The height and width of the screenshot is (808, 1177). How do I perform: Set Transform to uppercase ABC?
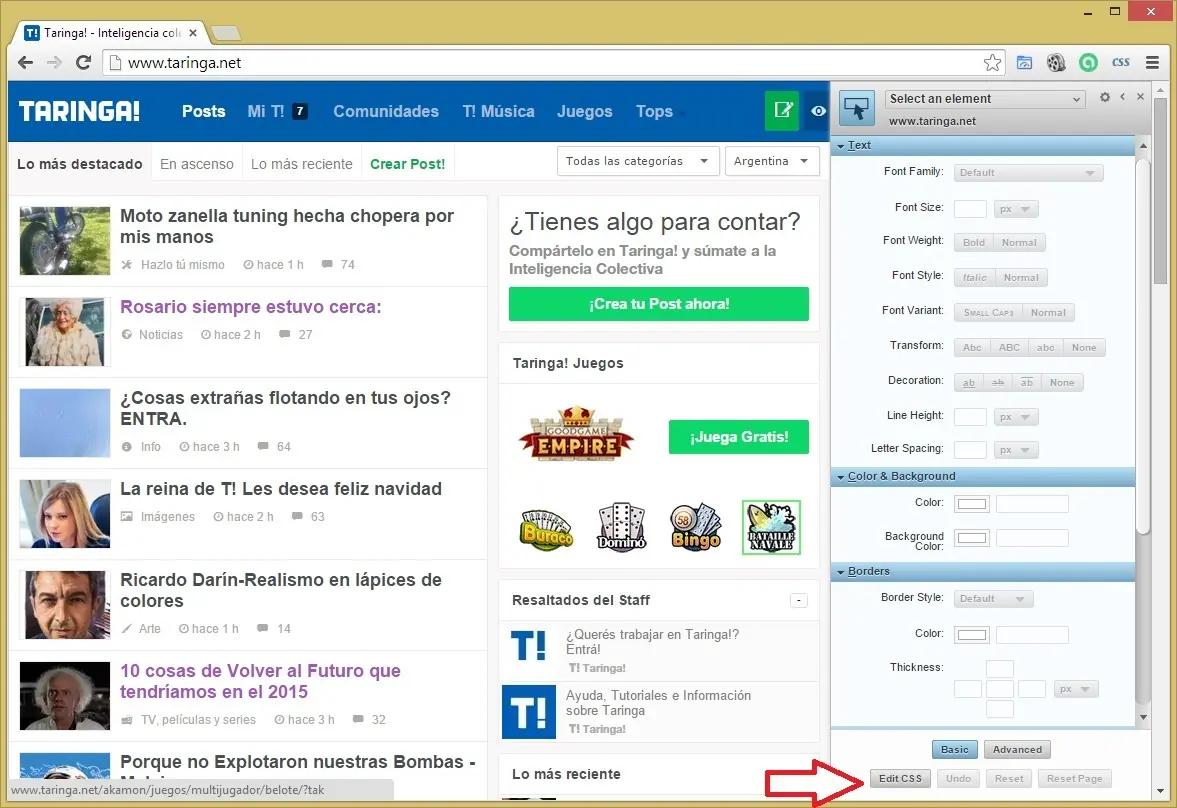(1009, 348)
